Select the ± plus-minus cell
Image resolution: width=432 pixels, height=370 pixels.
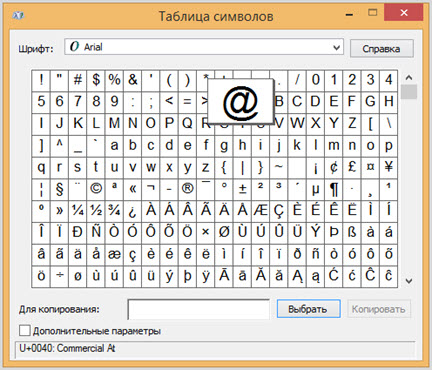(x=242, y=189)
